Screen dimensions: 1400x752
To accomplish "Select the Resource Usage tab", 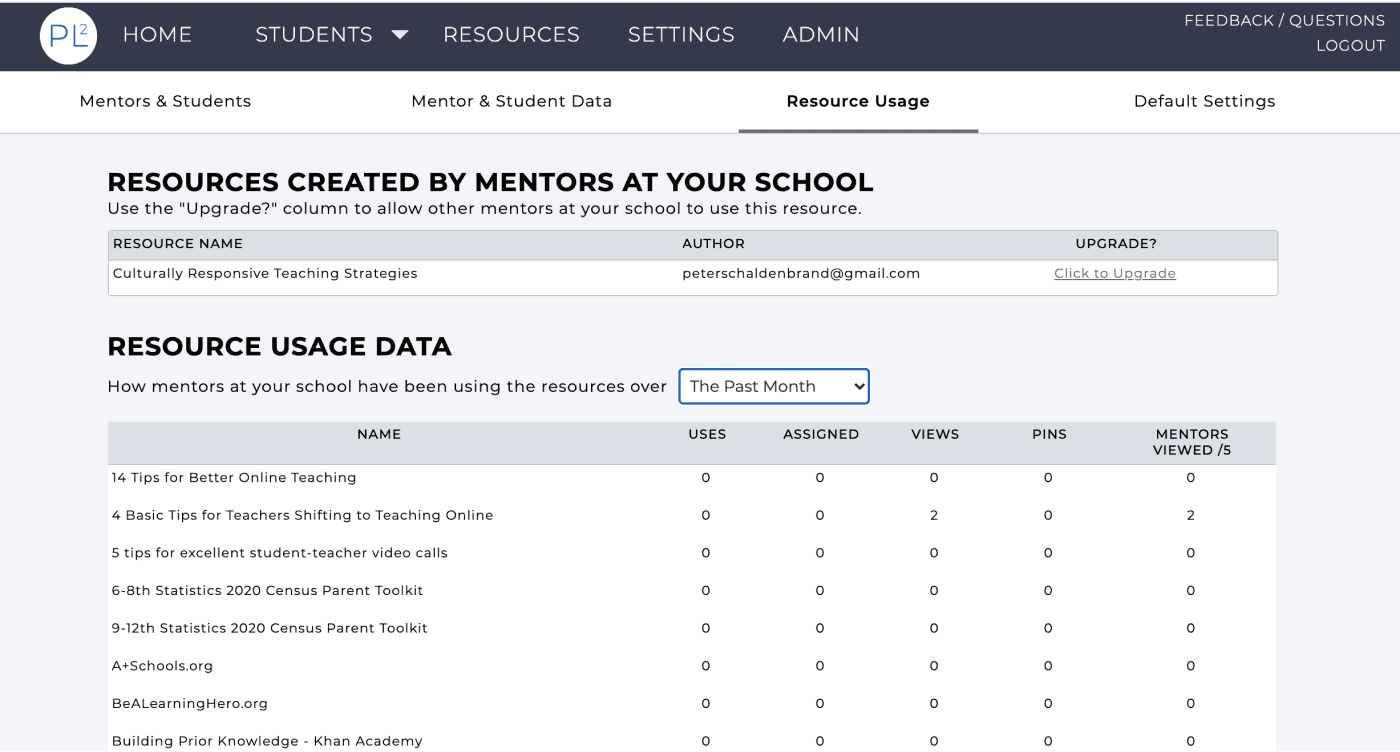I will (858, 101).
